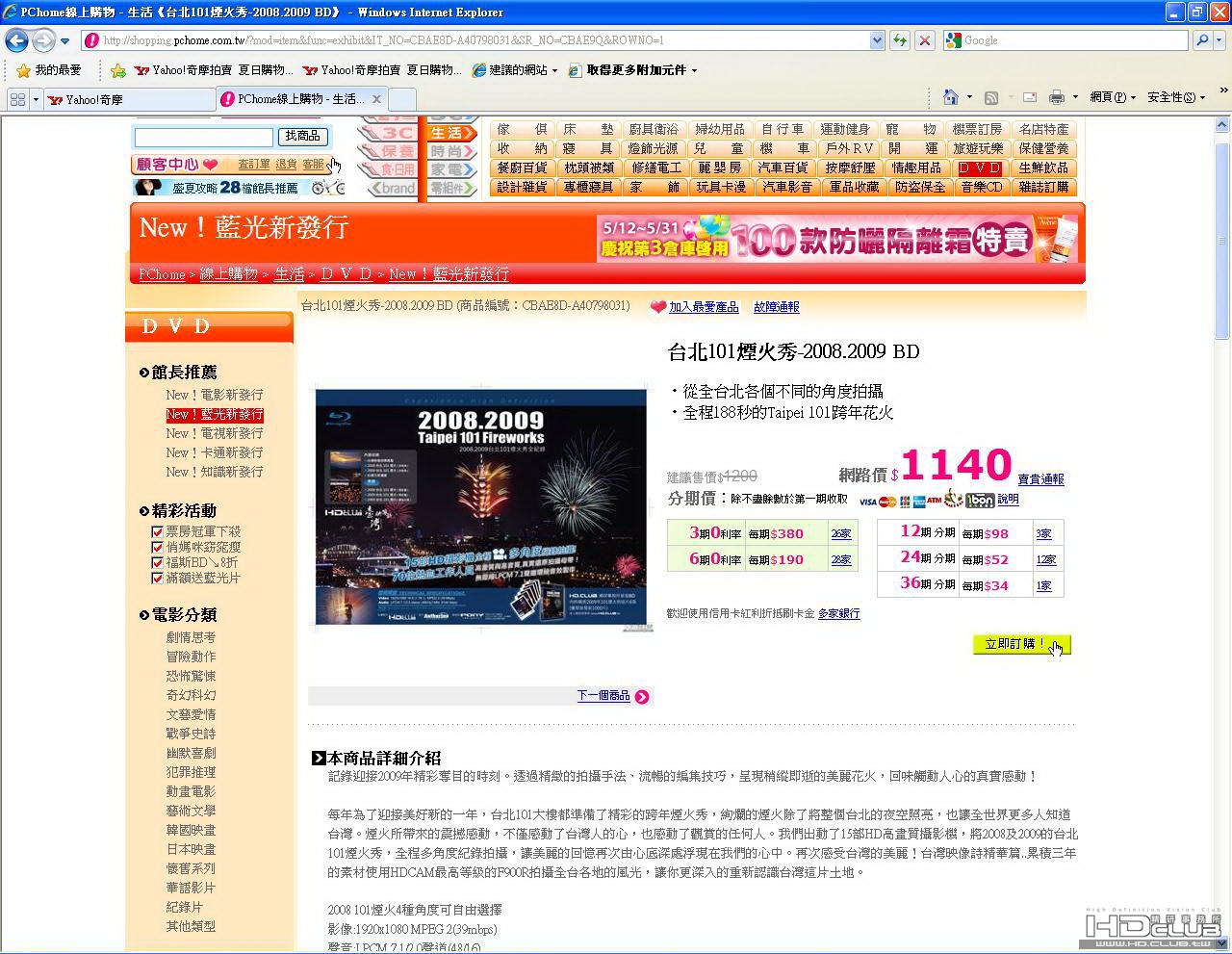This screenshot has width=1232, height=954.
Task: Open the recent pages dropdown arrow
Action: [64, 41]
